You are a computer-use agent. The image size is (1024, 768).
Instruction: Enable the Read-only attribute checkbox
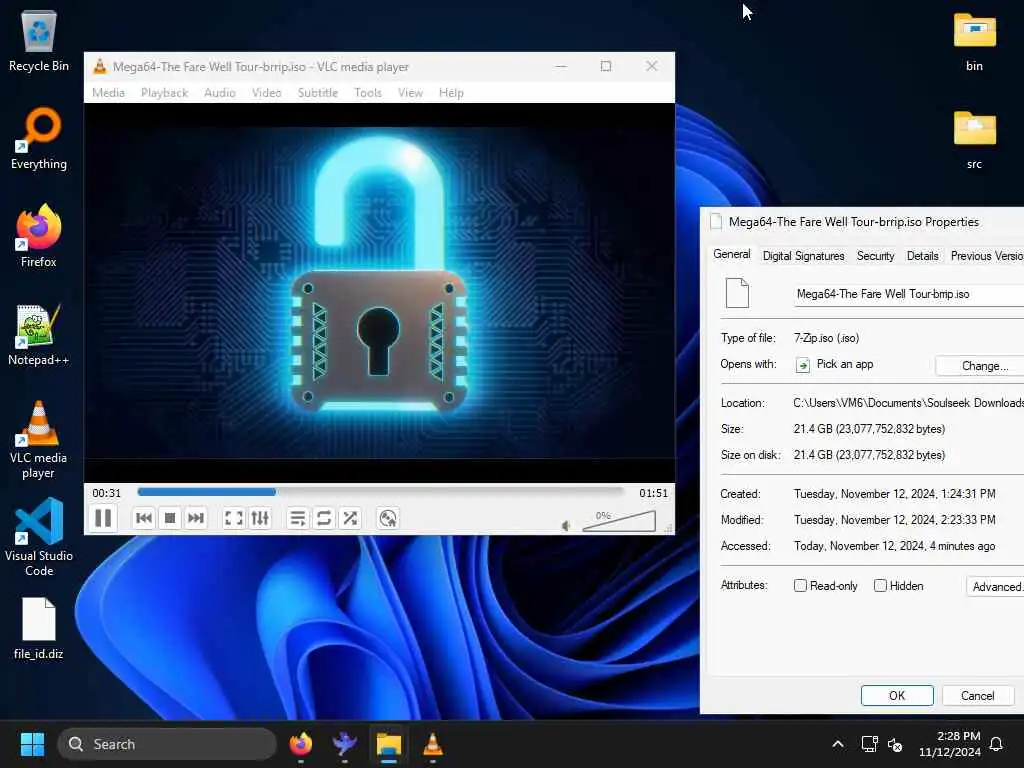coord(800,586)
